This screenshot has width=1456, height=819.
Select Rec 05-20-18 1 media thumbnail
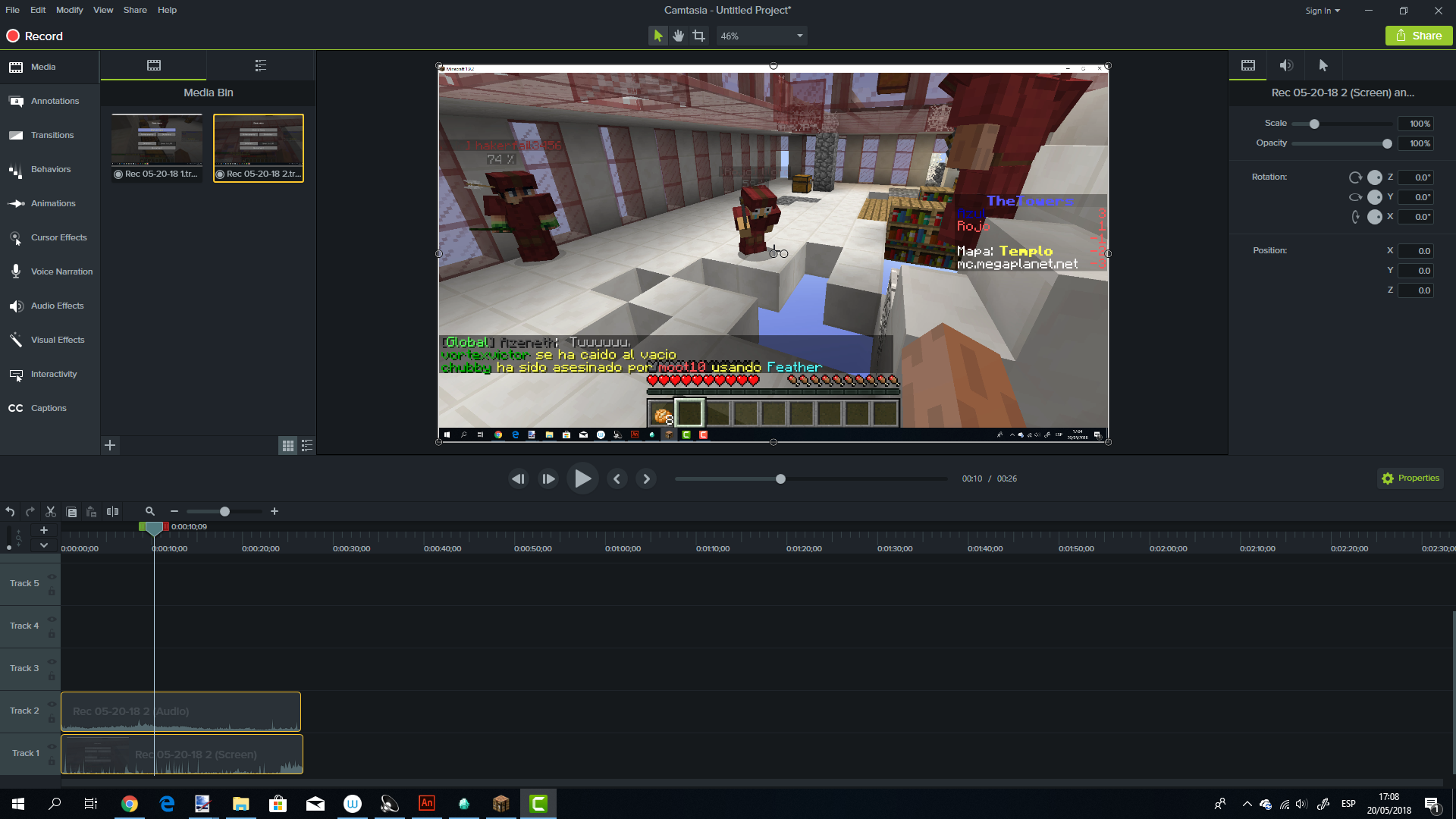[157, 148]
